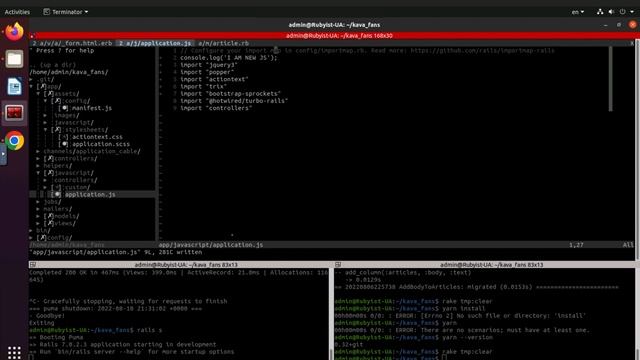Open the Terminator app menu

click(x=66, y=12)
